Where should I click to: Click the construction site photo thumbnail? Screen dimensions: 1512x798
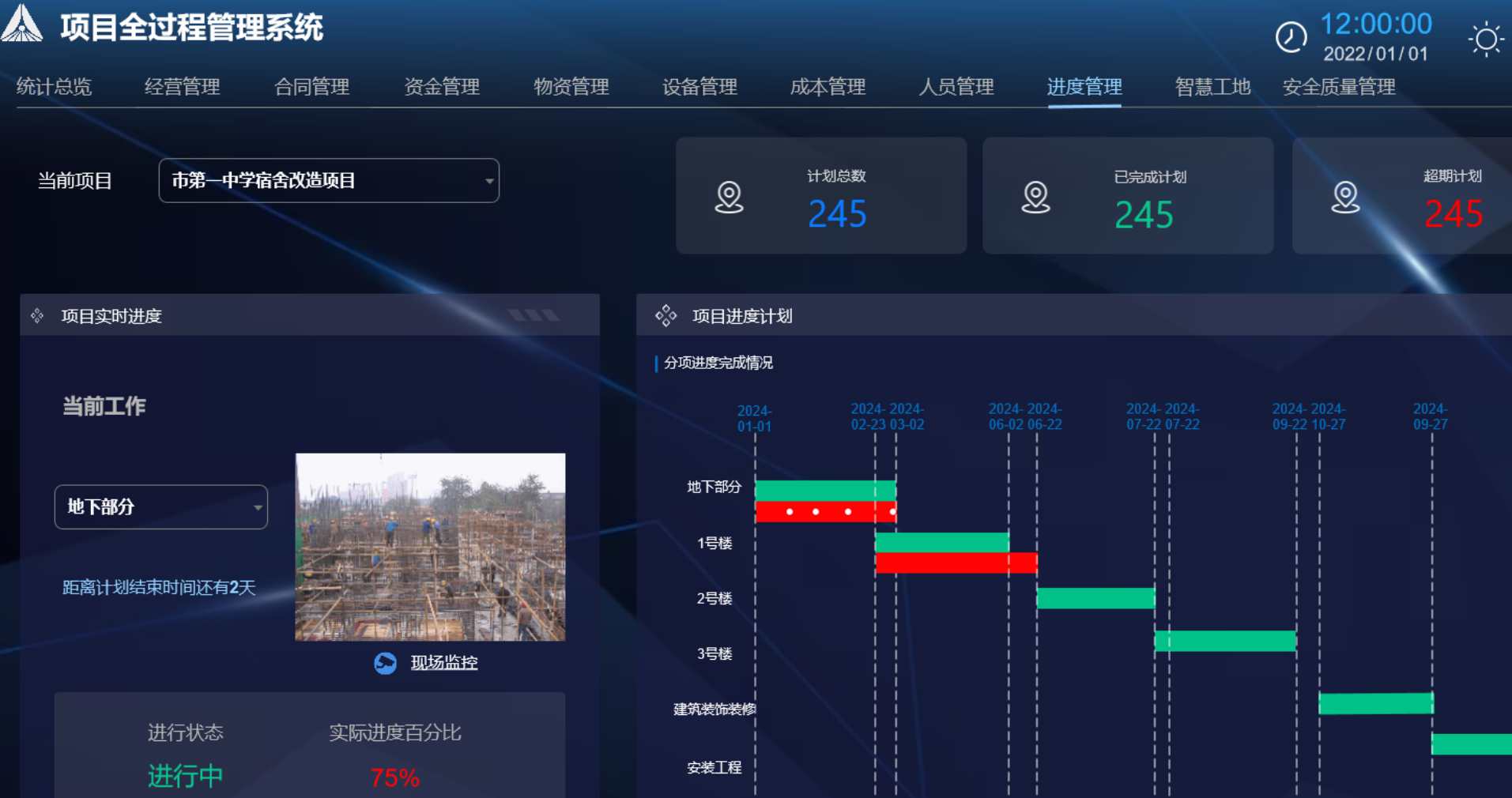point(430,548)
